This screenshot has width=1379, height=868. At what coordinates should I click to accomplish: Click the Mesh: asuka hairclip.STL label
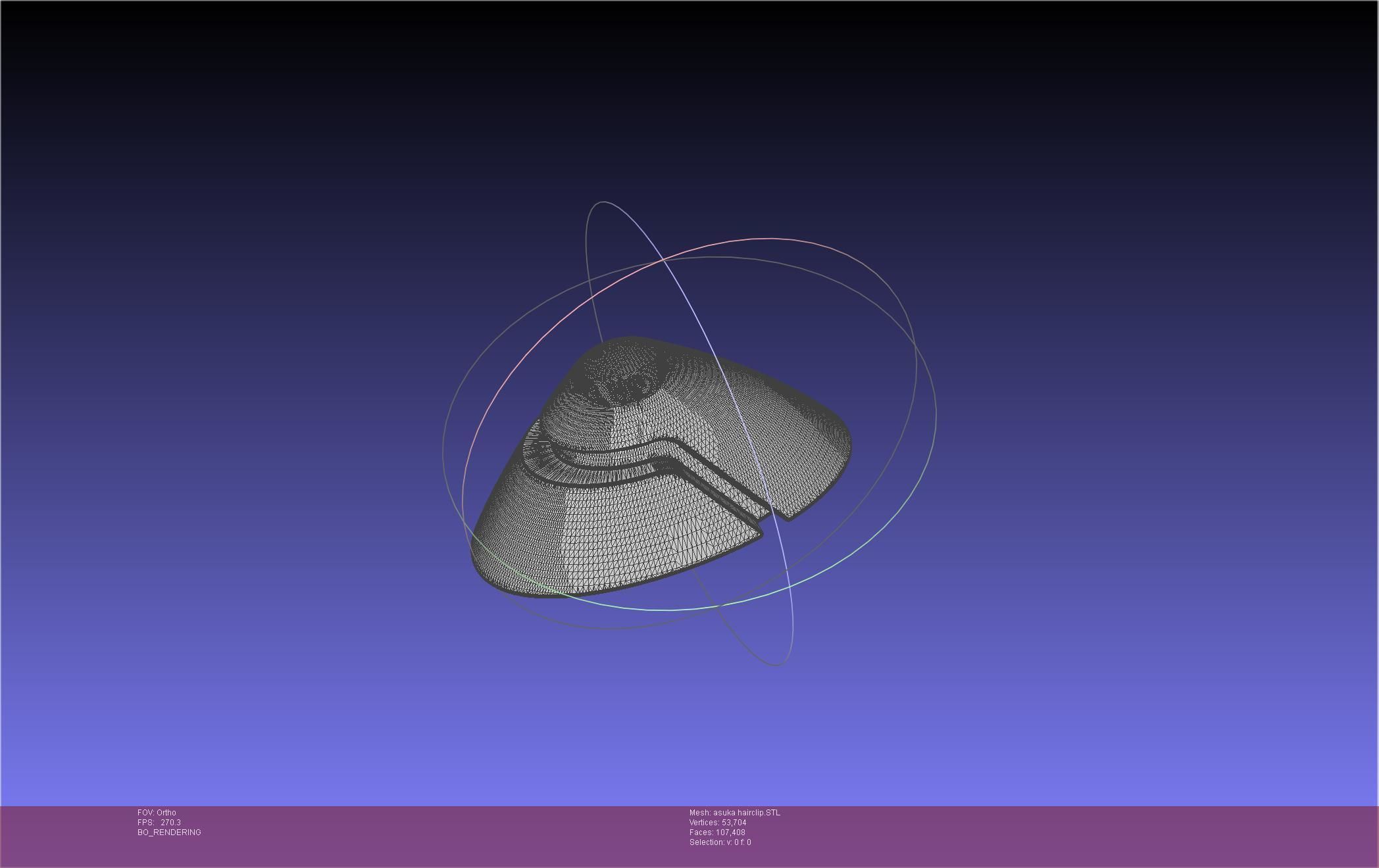pos(734,813)
